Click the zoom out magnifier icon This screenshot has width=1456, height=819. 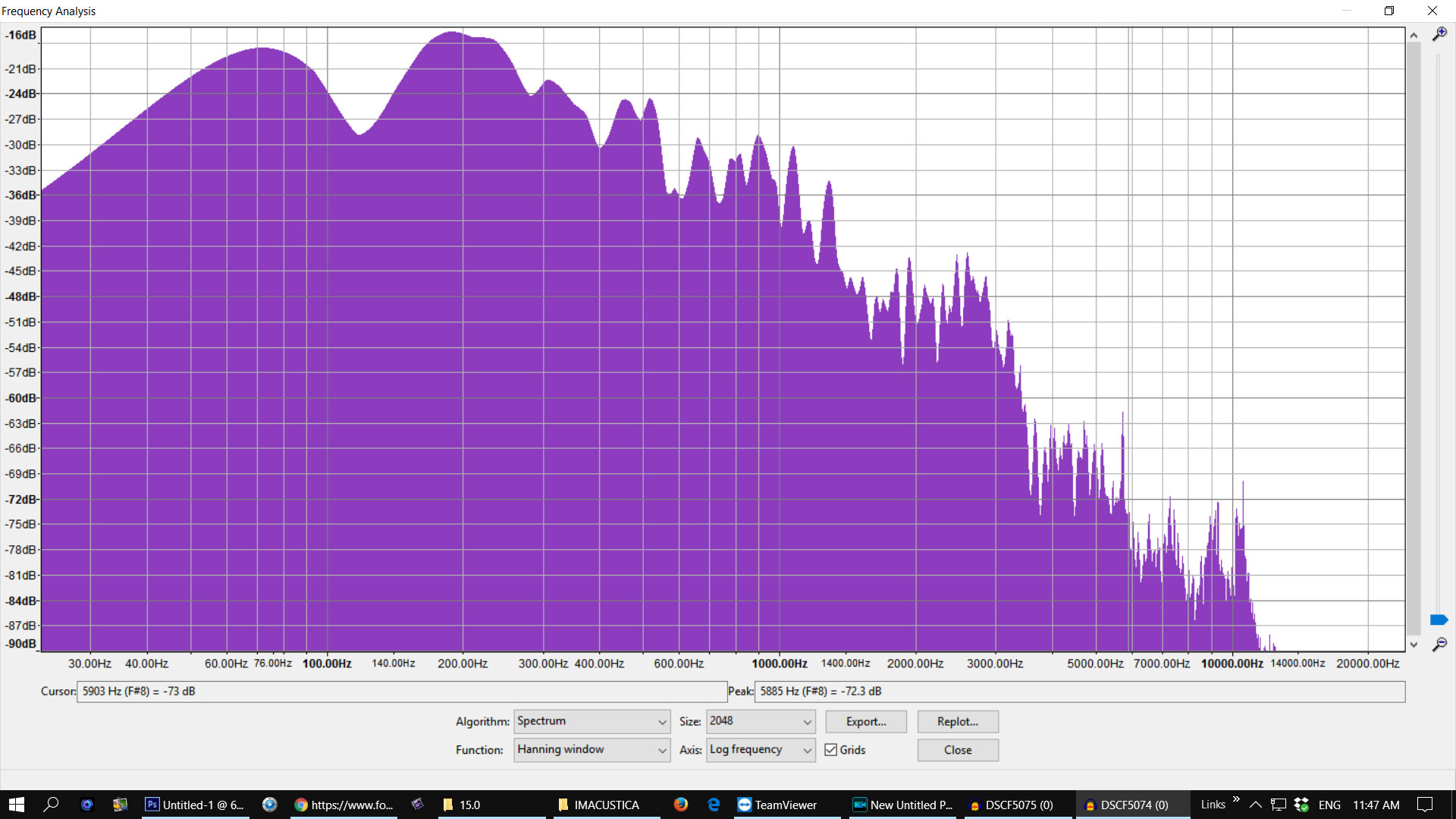(x=1439, y=645)
